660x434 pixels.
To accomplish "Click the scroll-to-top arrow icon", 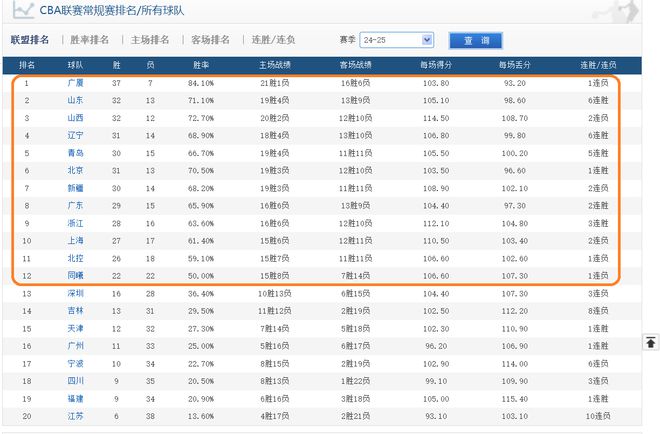I will click(x=651, y=342).
